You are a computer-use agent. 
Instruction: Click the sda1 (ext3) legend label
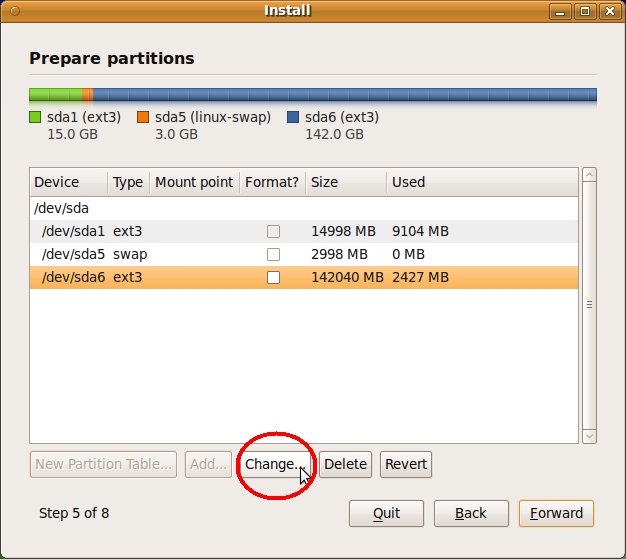84,117
